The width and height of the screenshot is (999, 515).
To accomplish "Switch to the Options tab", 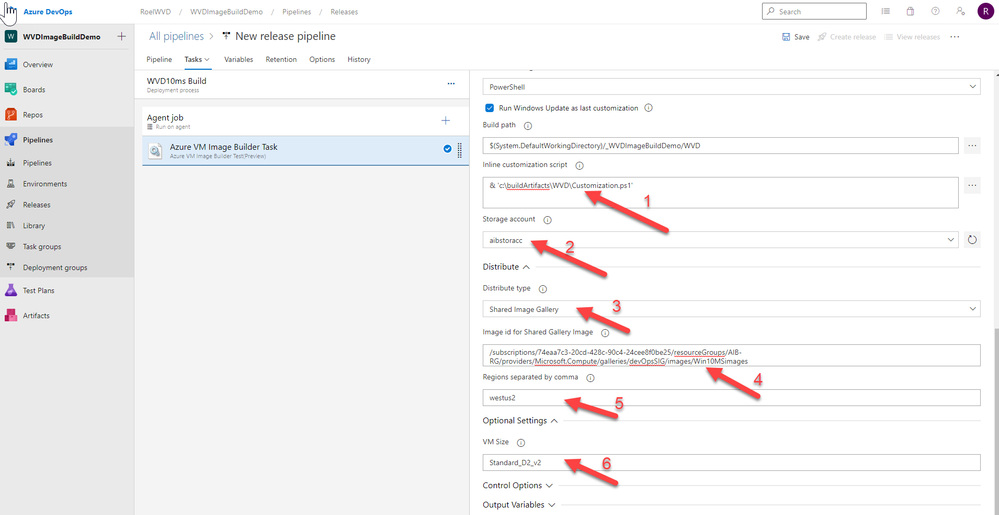I will click(322, 59).
